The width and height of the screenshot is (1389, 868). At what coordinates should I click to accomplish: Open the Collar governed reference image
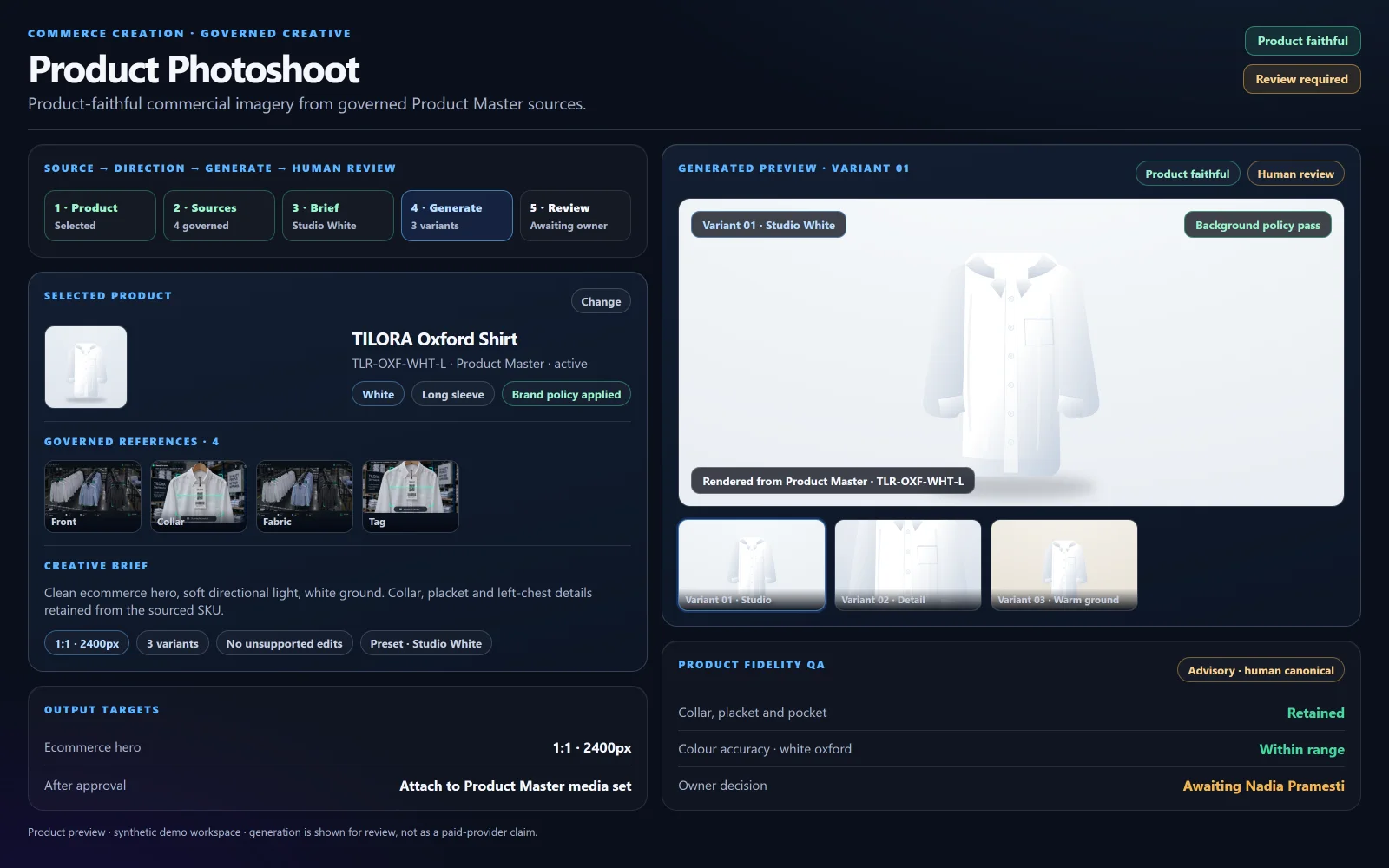(x=199, y=496)
